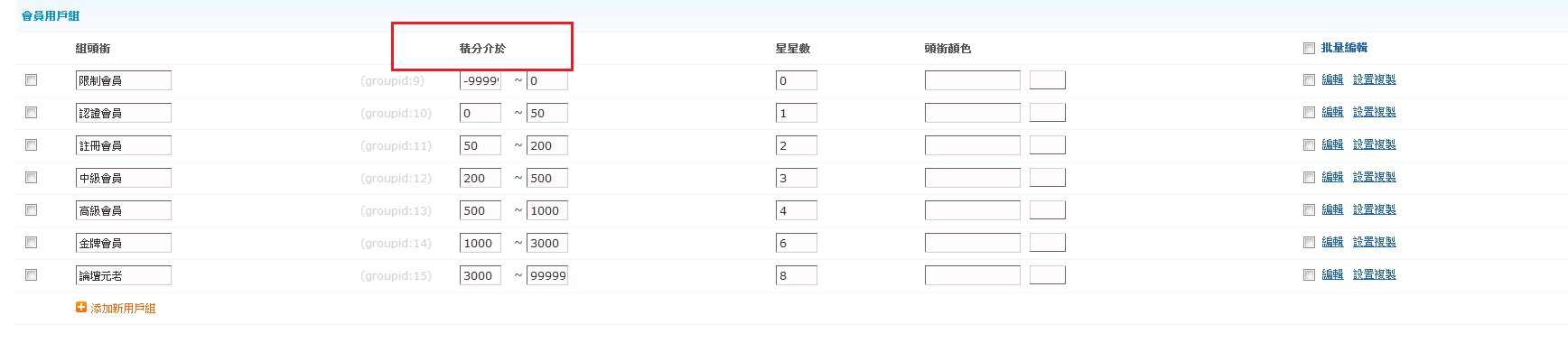Click the orange plus icon to add a user group
The image size is (1568, 343).
pos(81,308)
